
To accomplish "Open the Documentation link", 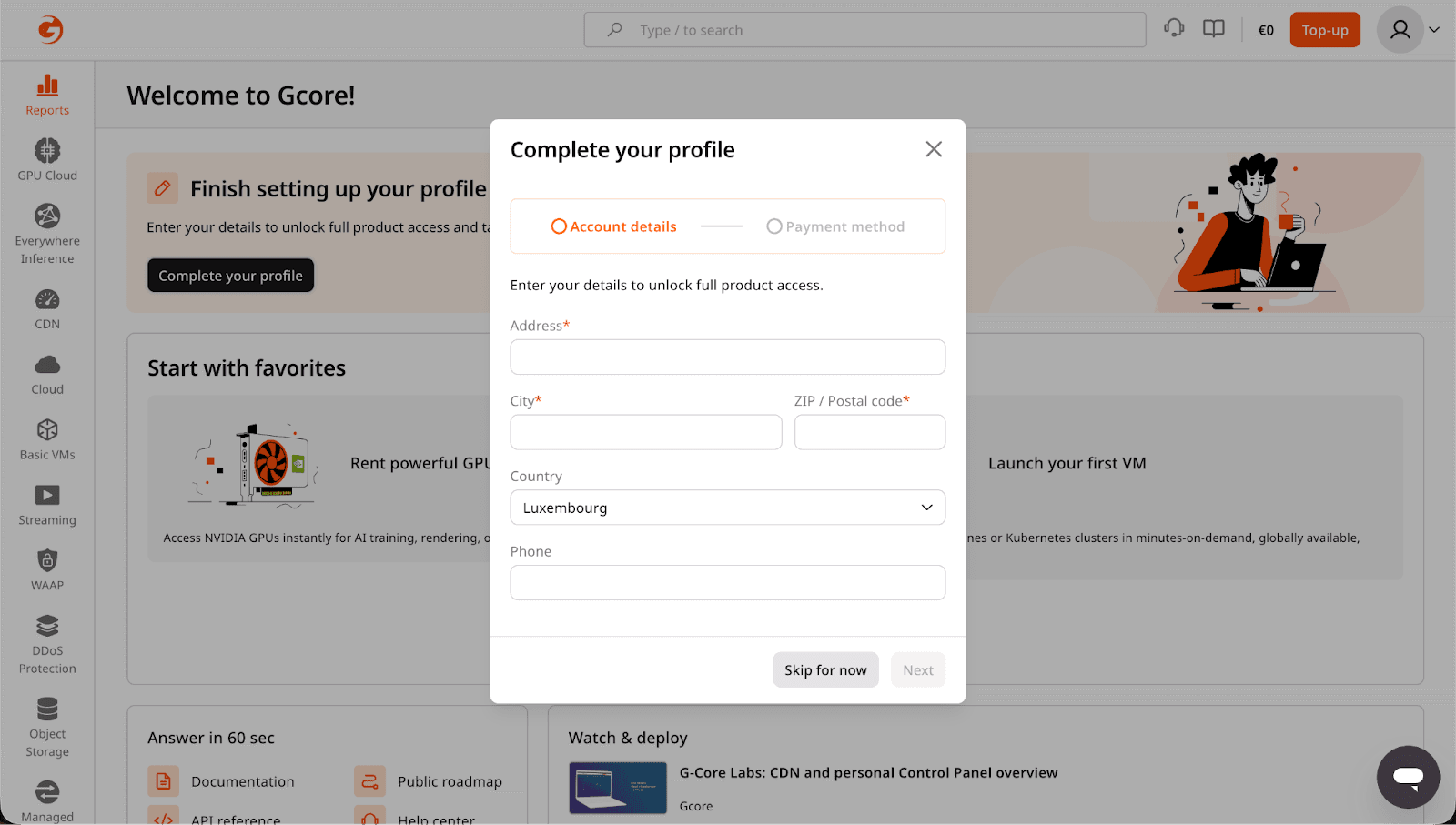I will point(242,781).
